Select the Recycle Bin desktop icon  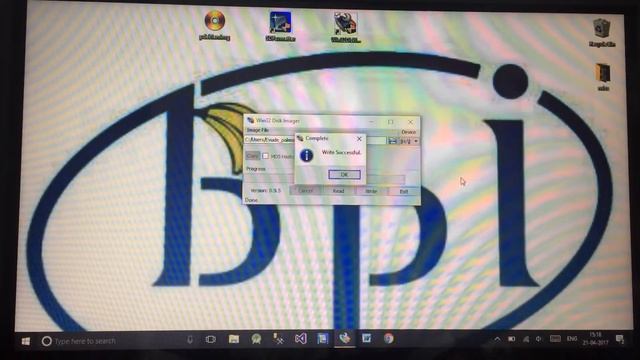tap(602, 33)
